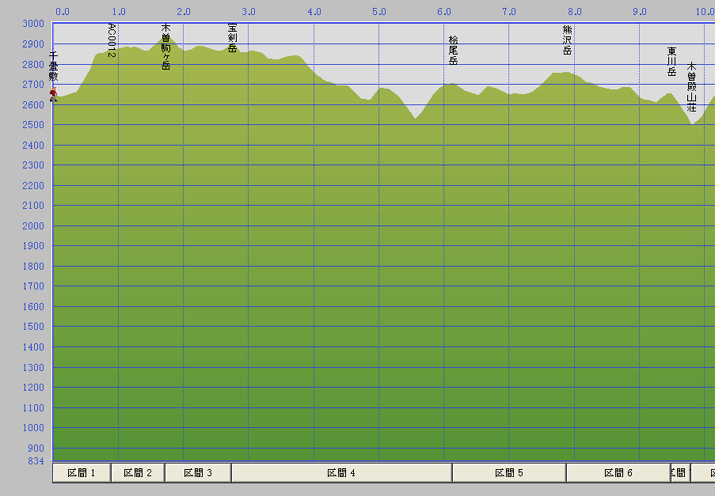Click the 5.0 distance tick on top axis
Viewport: 715px width, 496px height.
pos(380,12)
